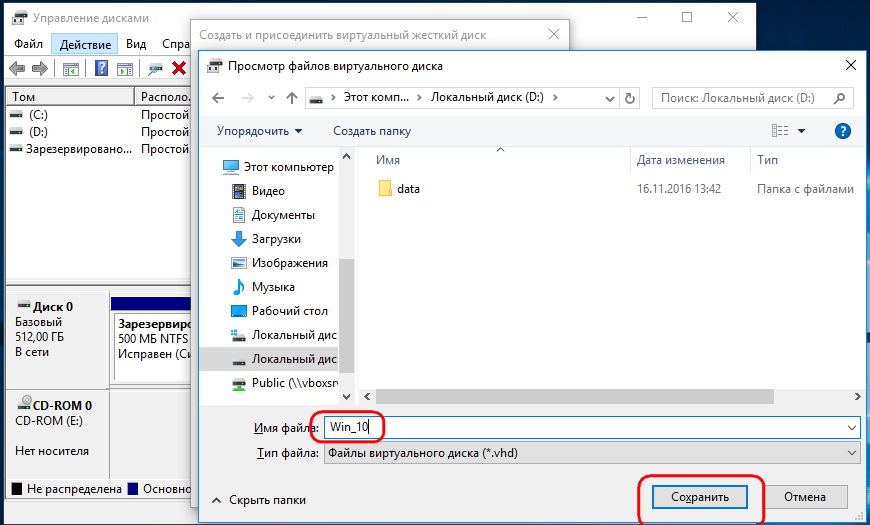This screenshot has width=870, height=525.
Task: Select Музыка in navigation pane
Action: tap(262, 287)
